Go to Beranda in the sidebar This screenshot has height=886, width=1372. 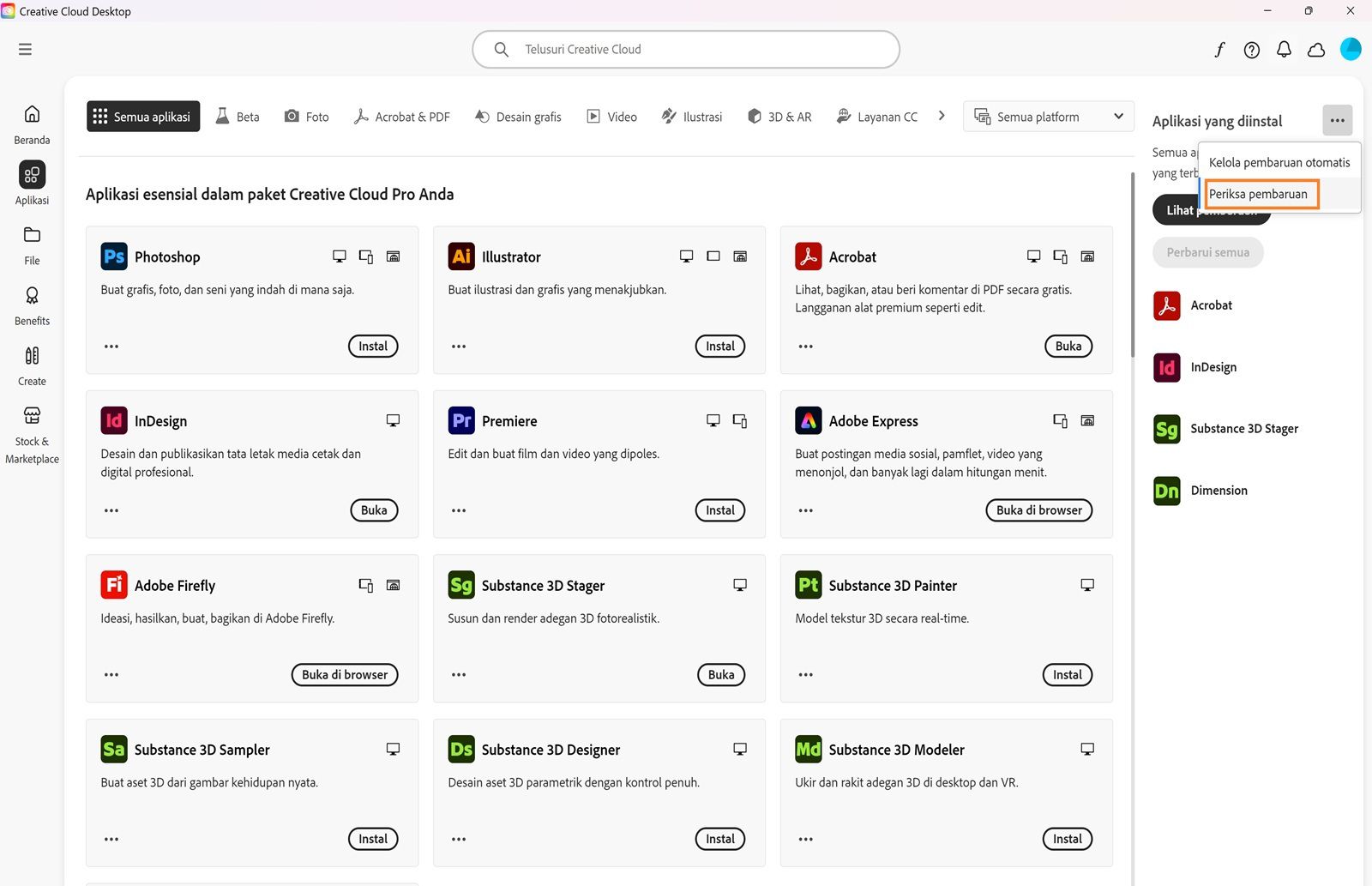[x=32, y=124]
